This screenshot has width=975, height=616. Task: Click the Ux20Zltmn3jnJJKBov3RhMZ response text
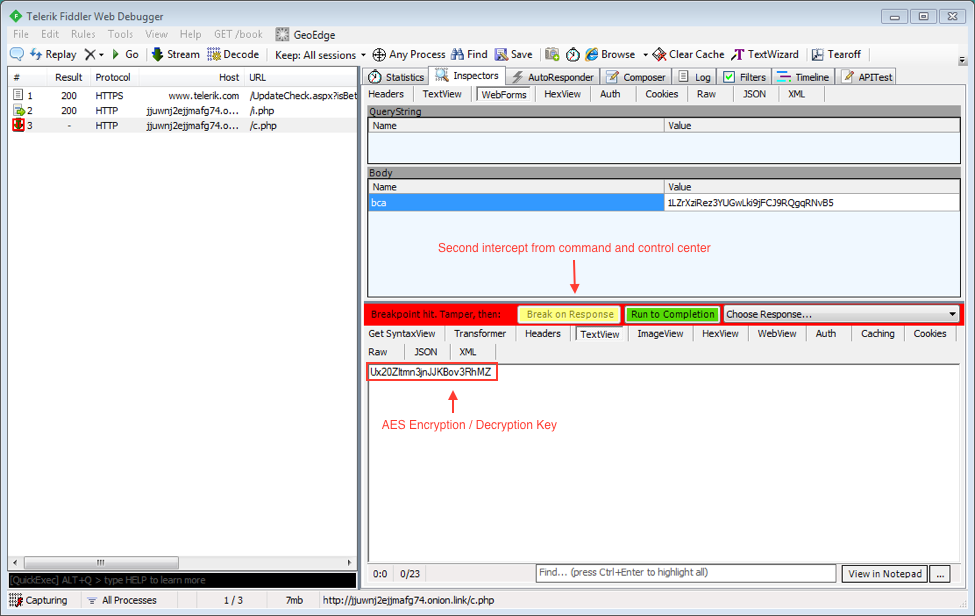(431, 372)
